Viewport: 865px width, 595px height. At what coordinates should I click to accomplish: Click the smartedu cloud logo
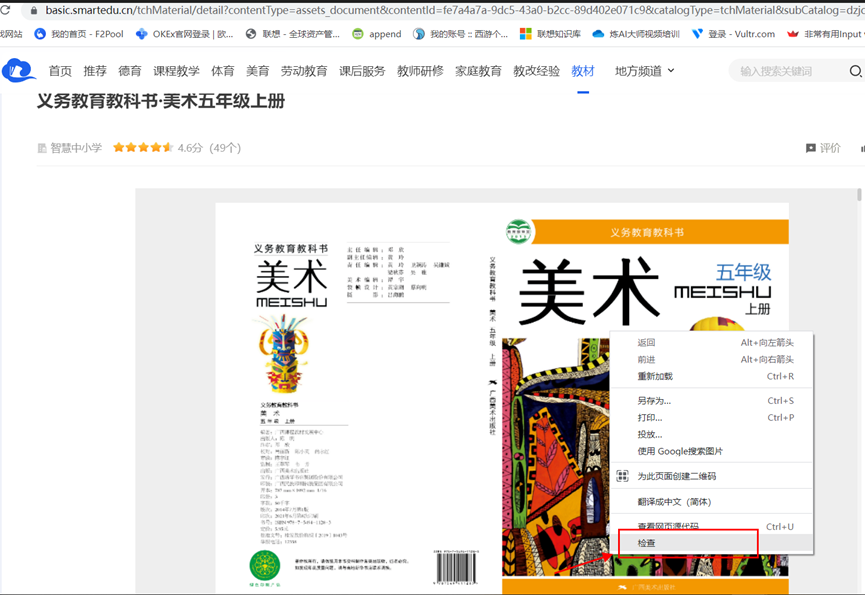18,71
